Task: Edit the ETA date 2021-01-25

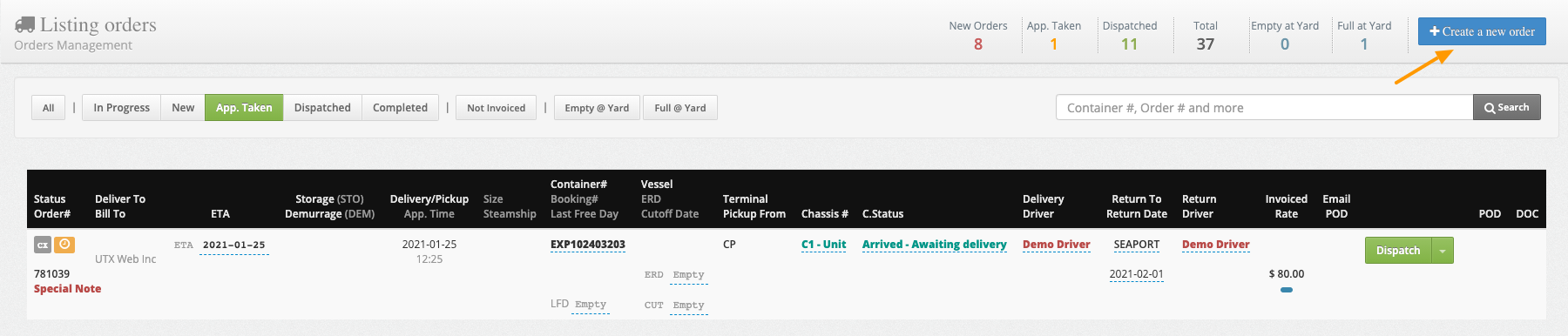Action: click(x=233, y=245)
